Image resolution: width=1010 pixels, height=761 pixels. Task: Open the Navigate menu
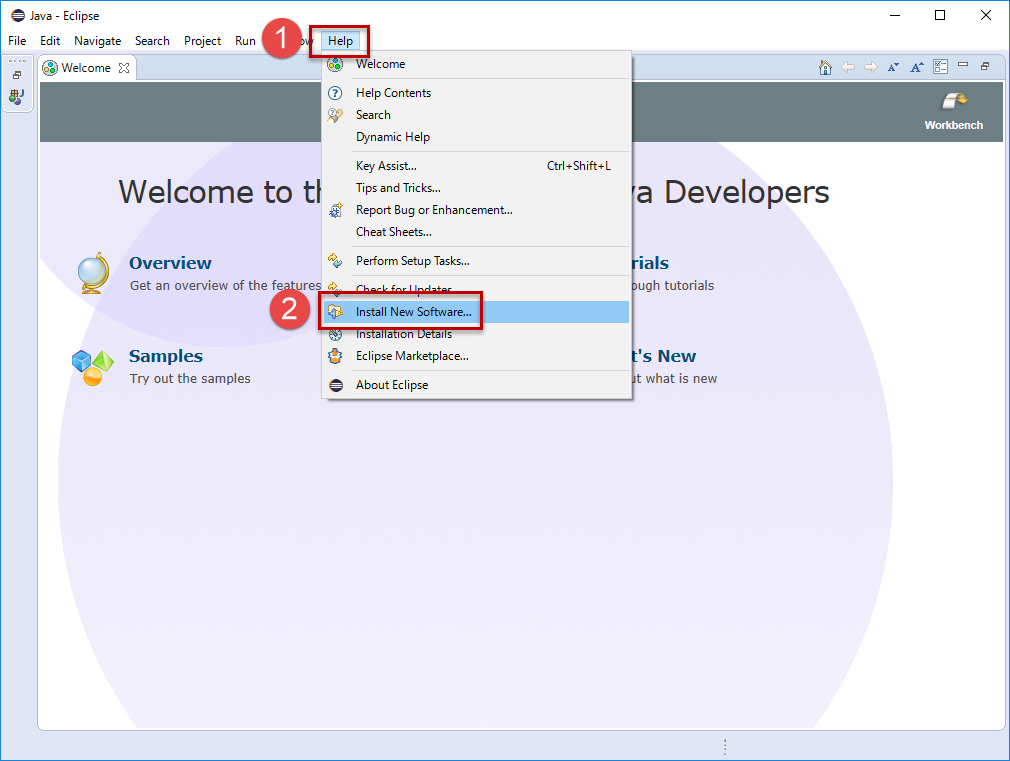[97, 41]
